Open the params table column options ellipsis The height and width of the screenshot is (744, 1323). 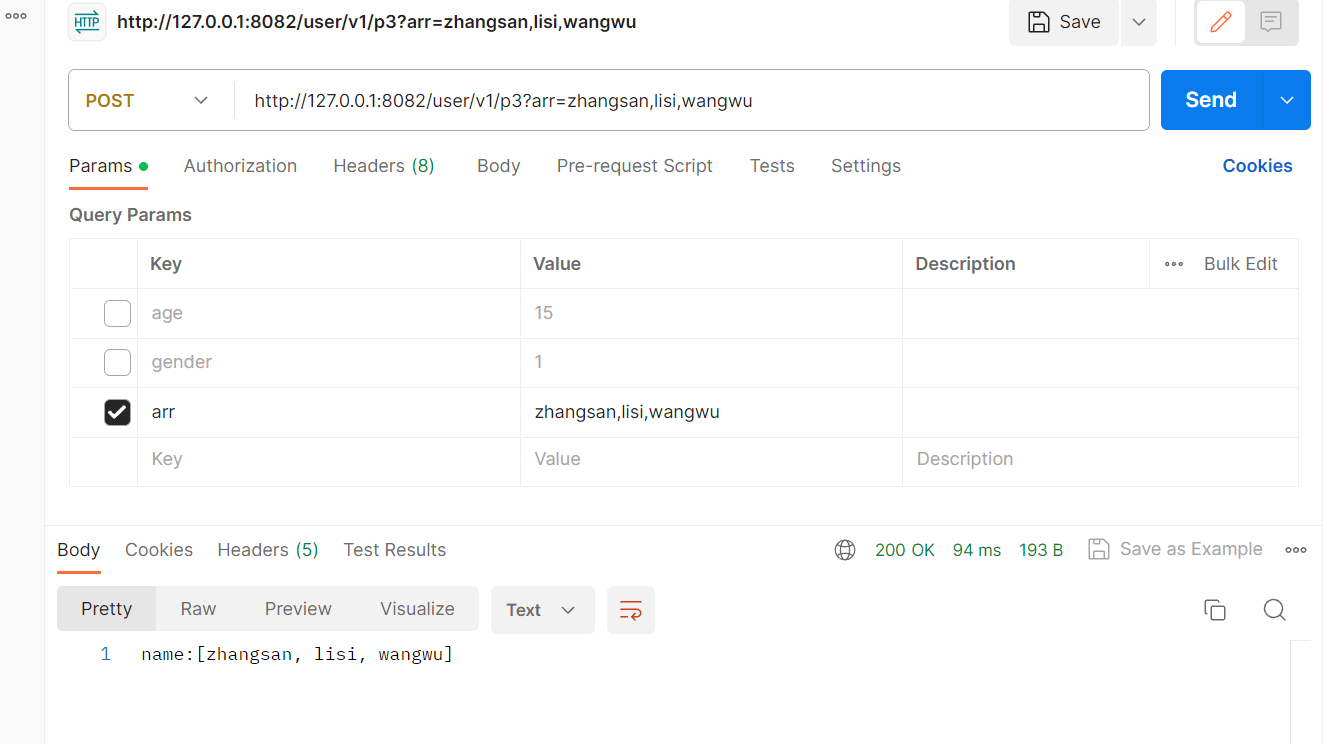(x=1174, y=264)
